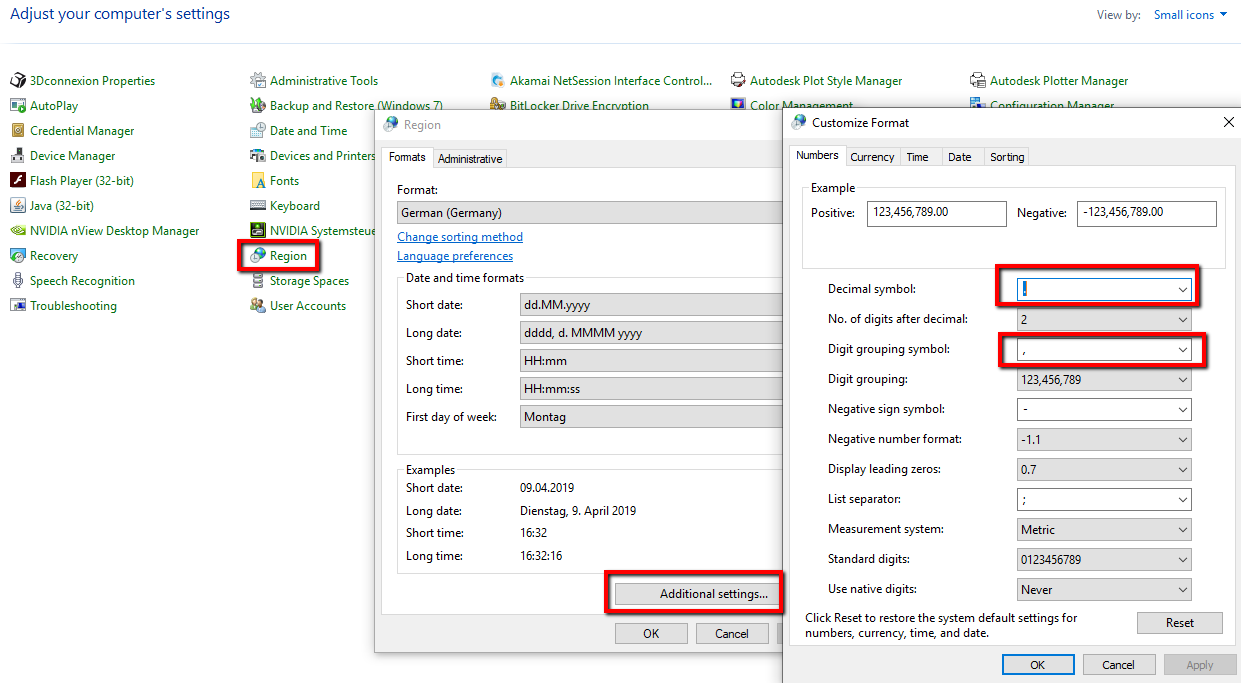Open NVIDIA nView Desktop Manager
Image resolution: width=1241 pixels, height=683 pixels.
114,230
